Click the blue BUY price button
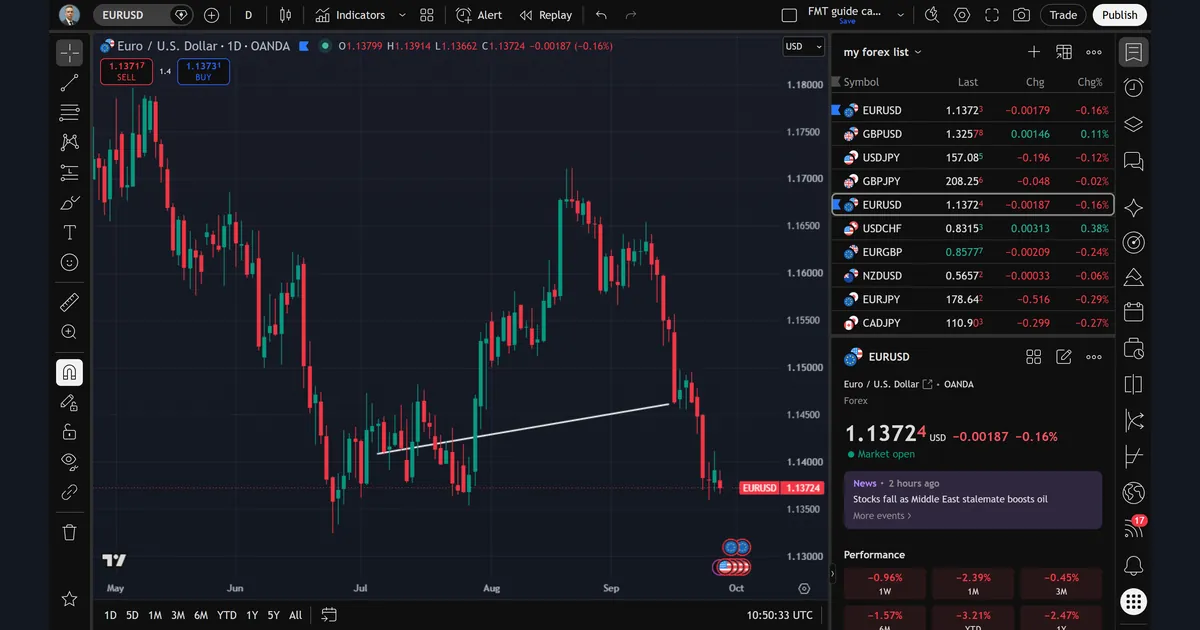 point(203,71)
